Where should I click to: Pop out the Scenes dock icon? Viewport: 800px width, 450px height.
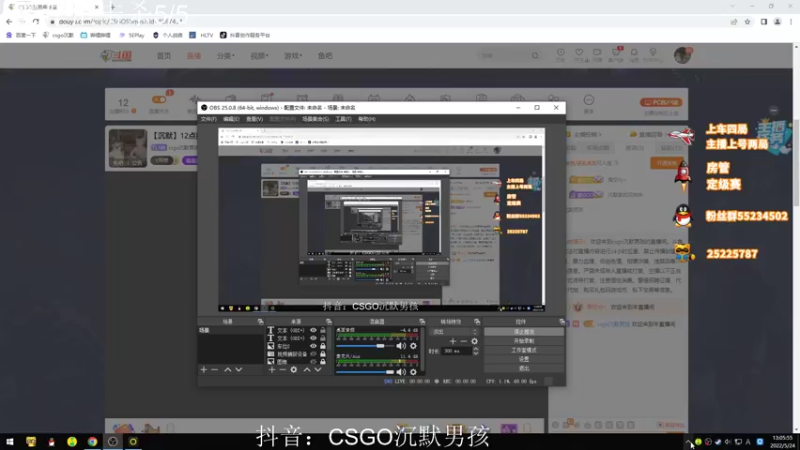tap(260, 321)
